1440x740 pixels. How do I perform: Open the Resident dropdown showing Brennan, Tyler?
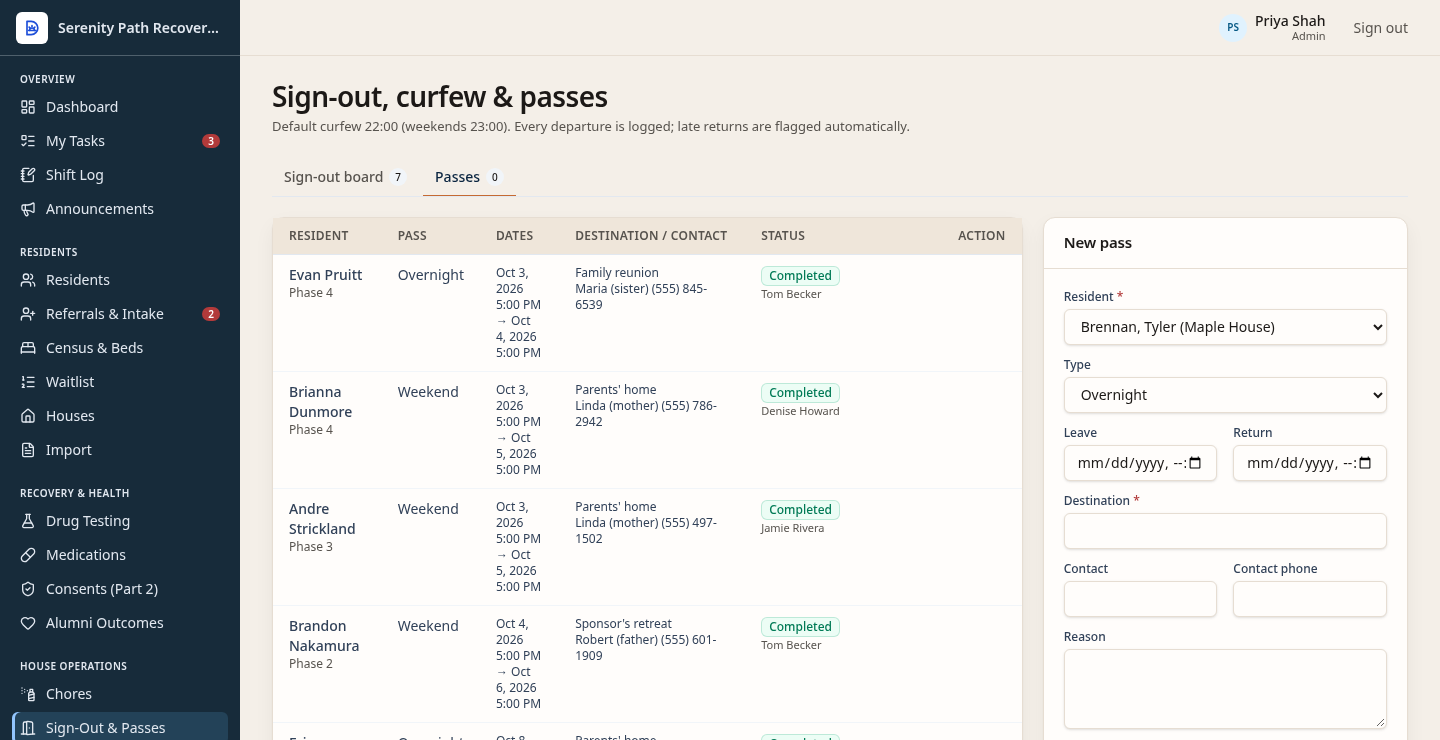(x=1225, y=327)
